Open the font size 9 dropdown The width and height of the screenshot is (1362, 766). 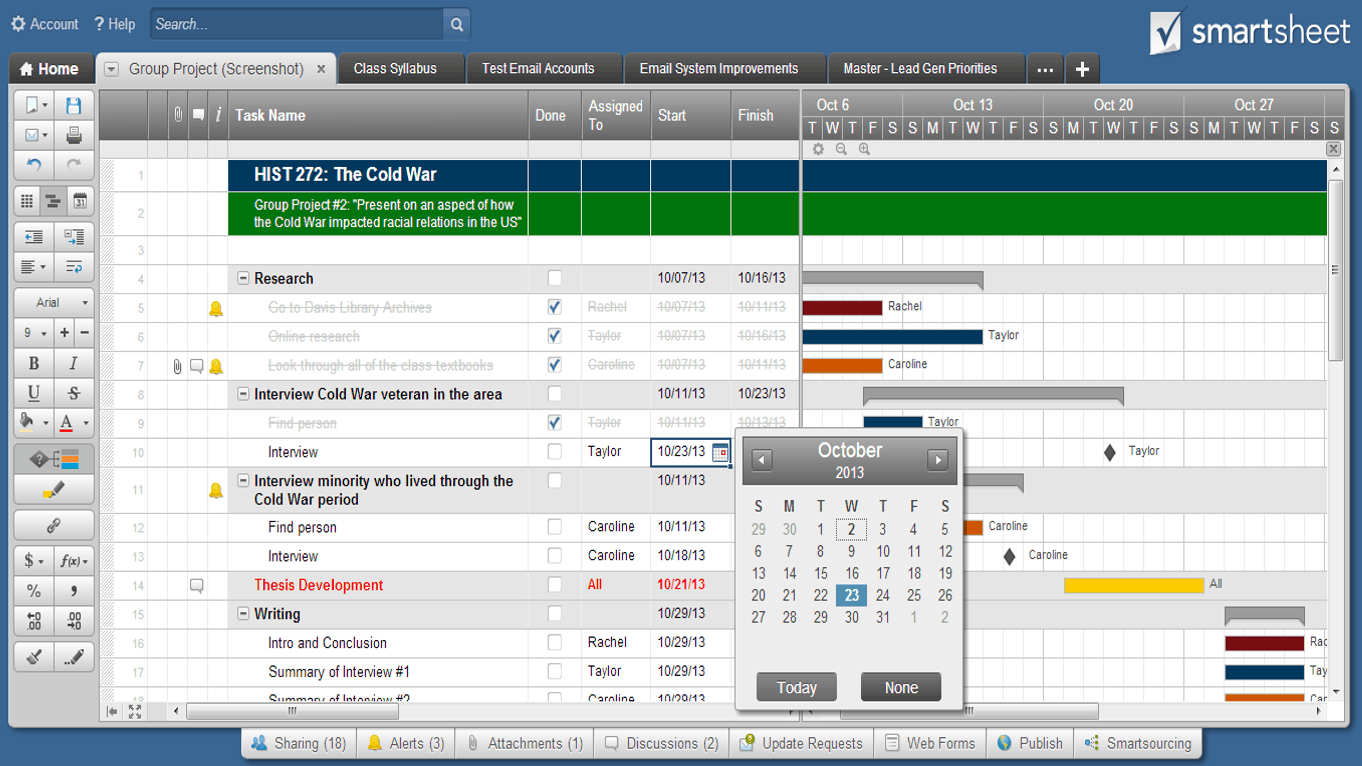click(x=35, y=333)
